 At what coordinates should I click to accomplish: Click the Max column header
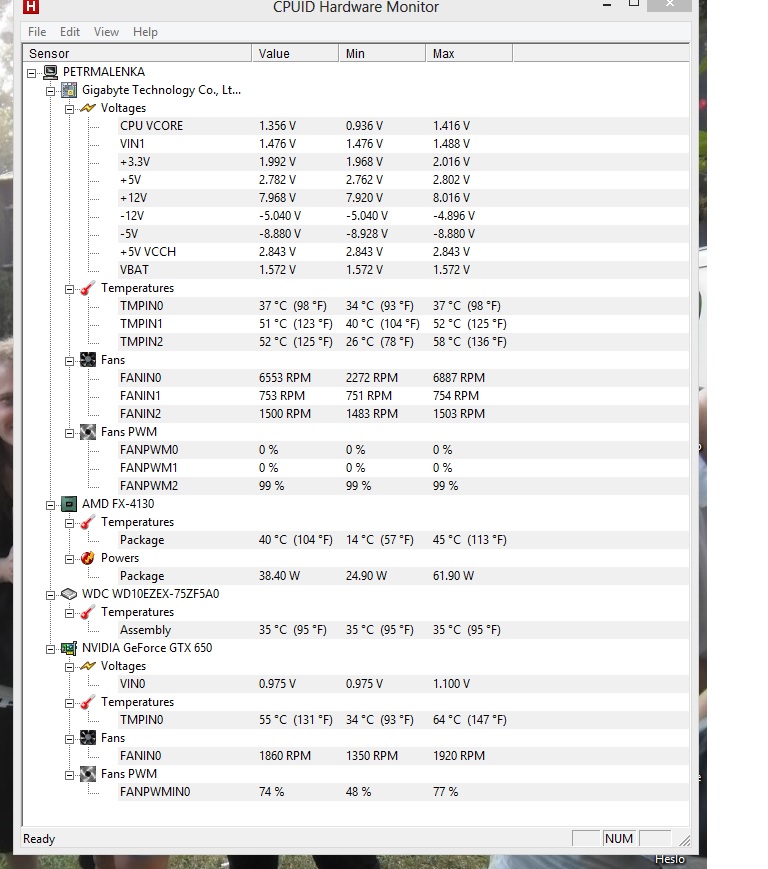click(x=469, y=54)
